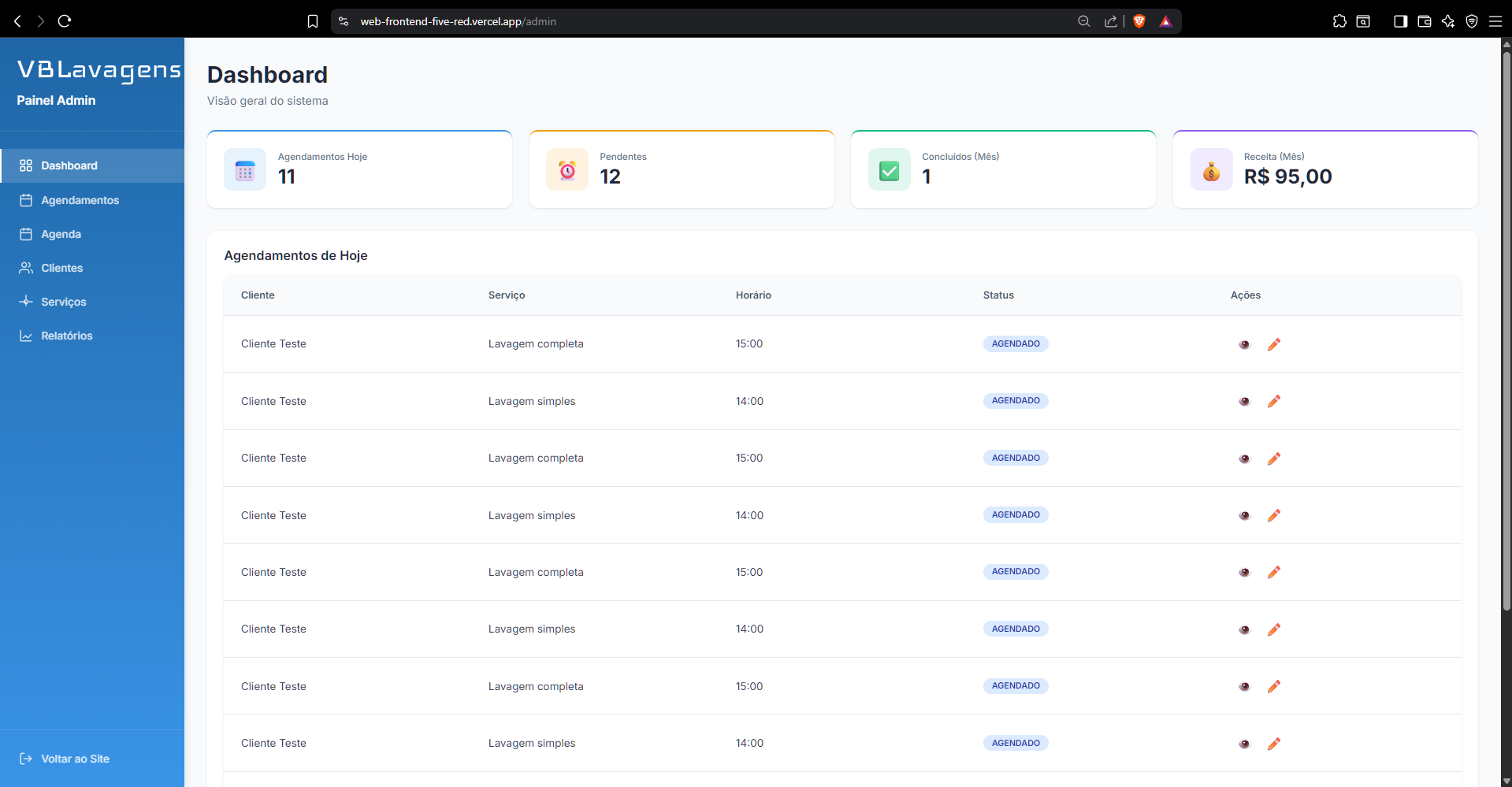Click the pencil edit icon in first row

(1273, 344)
